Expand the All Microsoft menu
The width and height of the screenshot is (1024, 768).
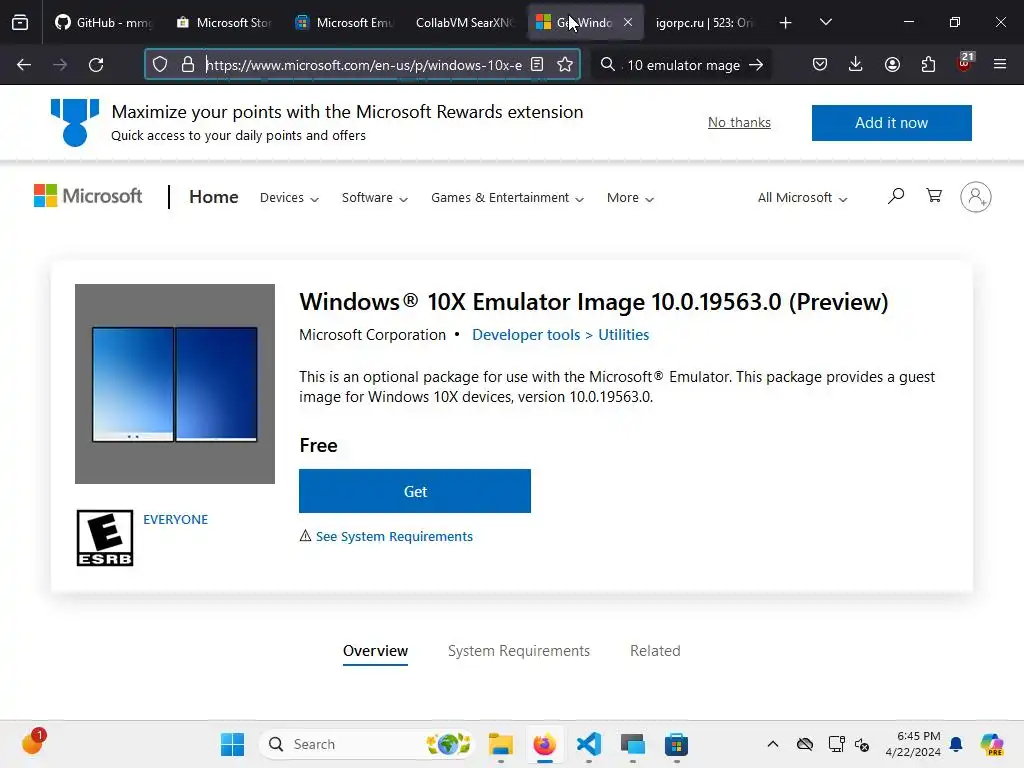(x=803, y=198)
